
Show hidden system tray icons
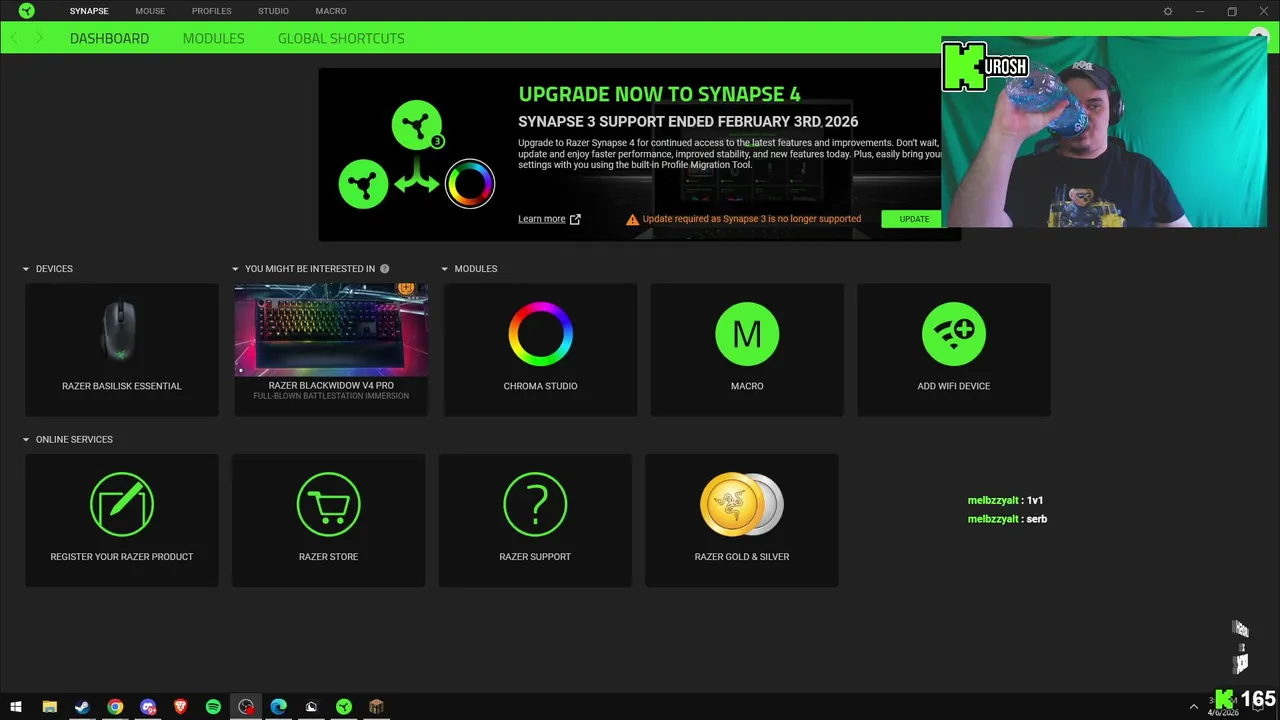point(1193,707)
